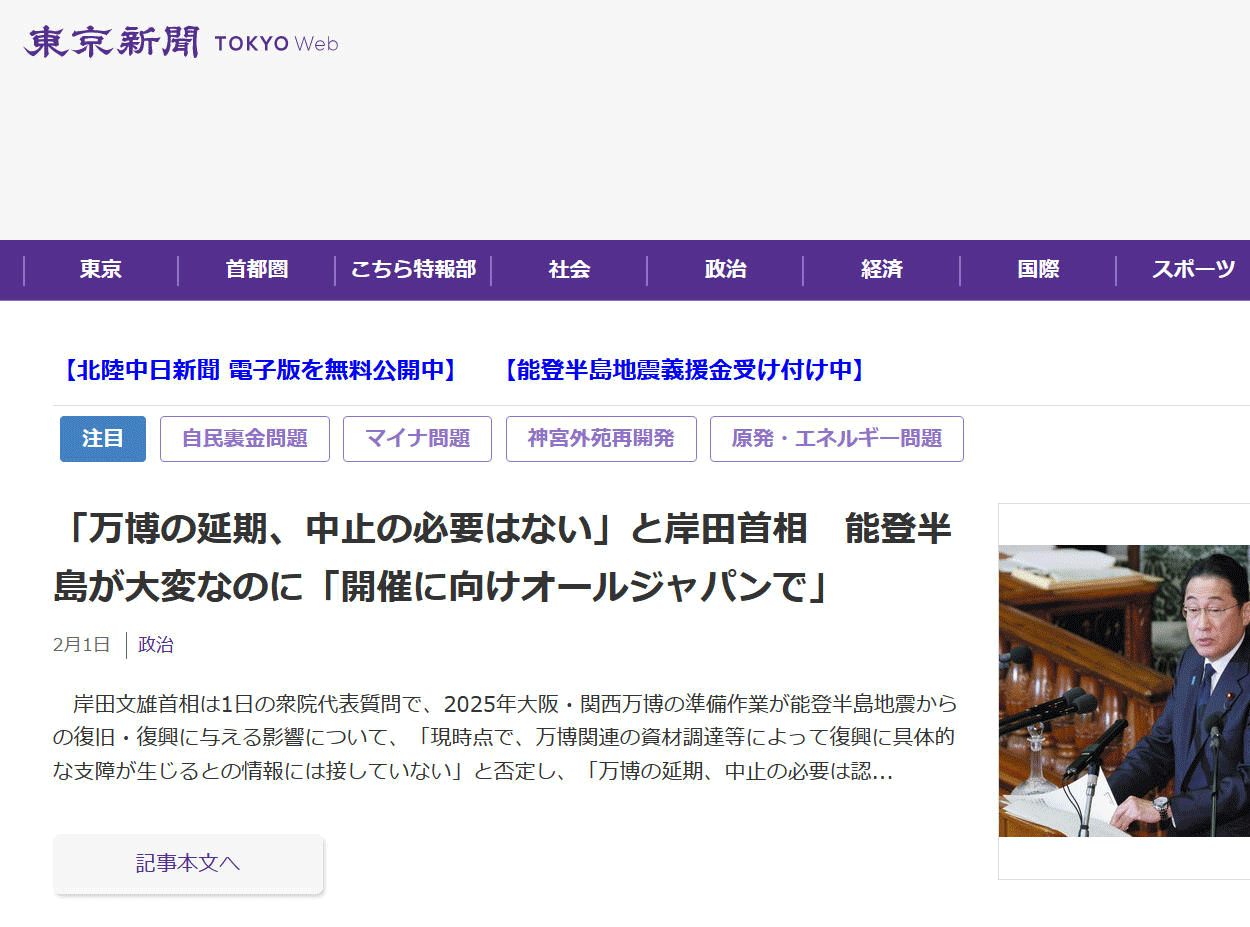Open 能登半島地震義援金受け付け中 link
The image size is (1250, 927).
pyautogui.click(x=684, y=370)
